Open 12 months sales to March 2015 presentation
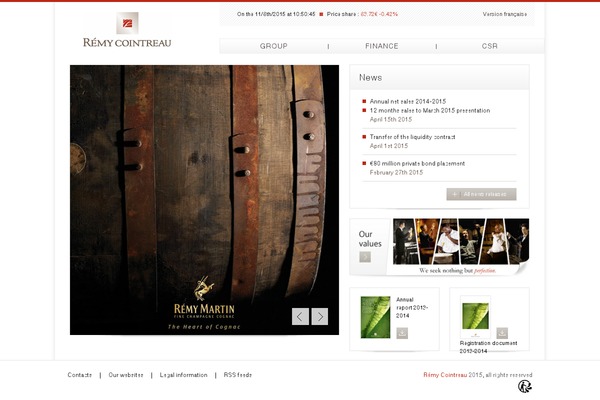This screenshot has height=400, width=600. tap(430, 110)
